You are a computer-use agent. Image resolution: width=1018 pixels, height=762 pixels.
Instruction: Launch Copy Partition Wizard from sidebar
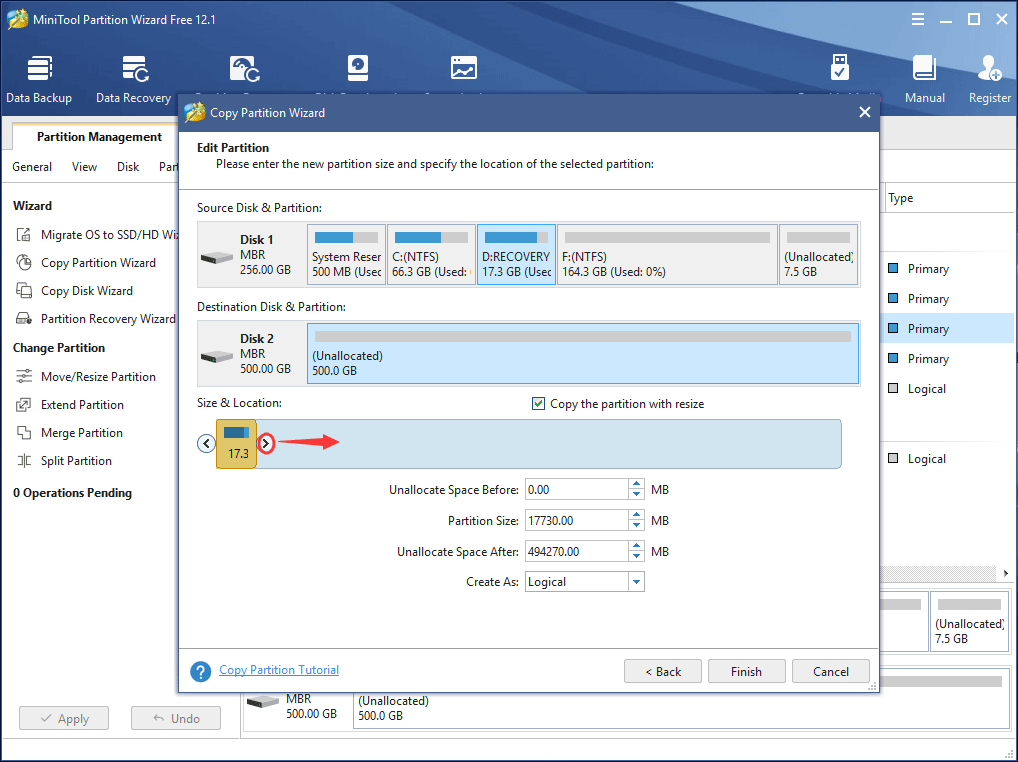(x=98, y=262)
